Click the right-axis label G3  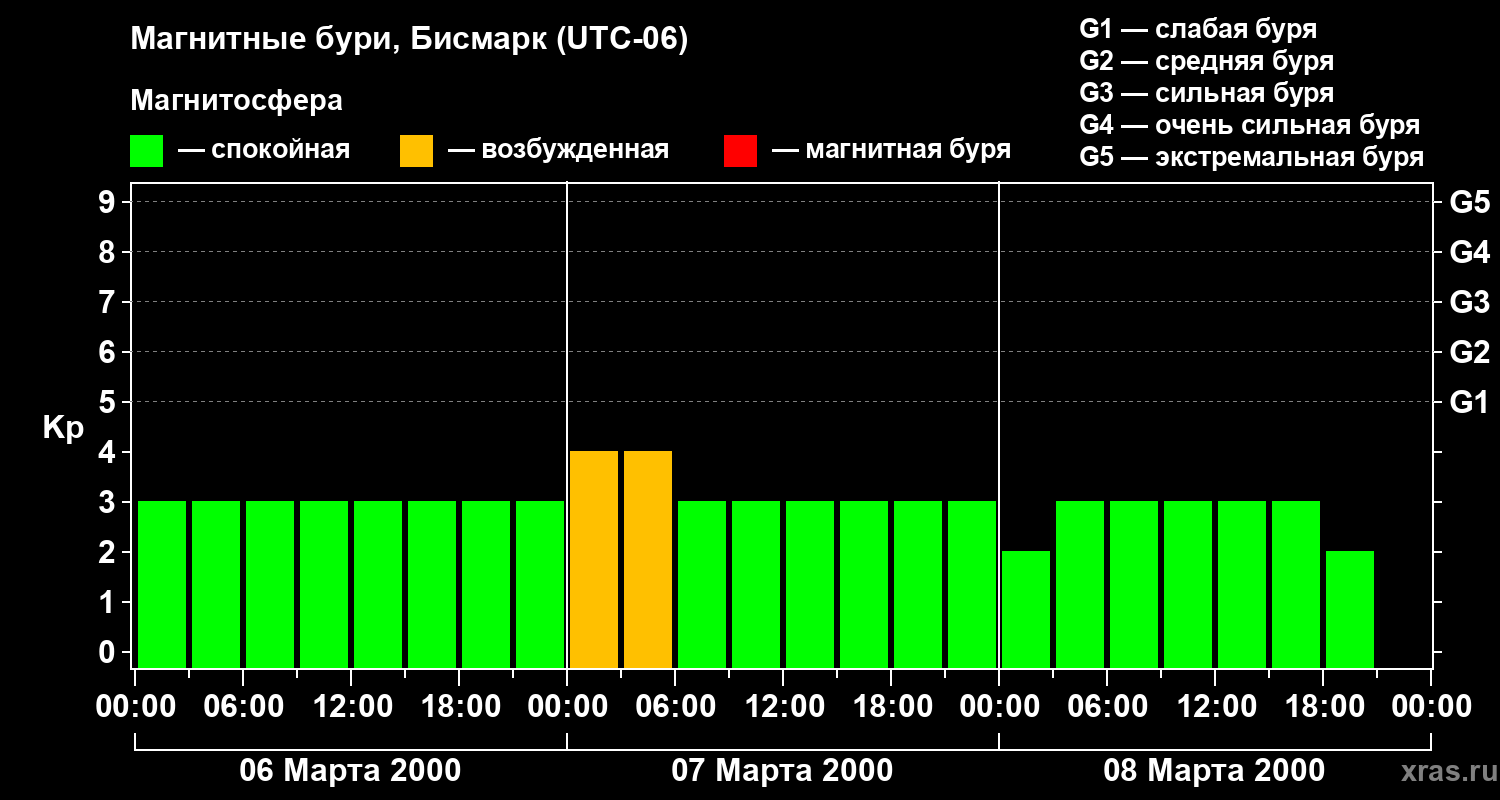(1469, 302)
